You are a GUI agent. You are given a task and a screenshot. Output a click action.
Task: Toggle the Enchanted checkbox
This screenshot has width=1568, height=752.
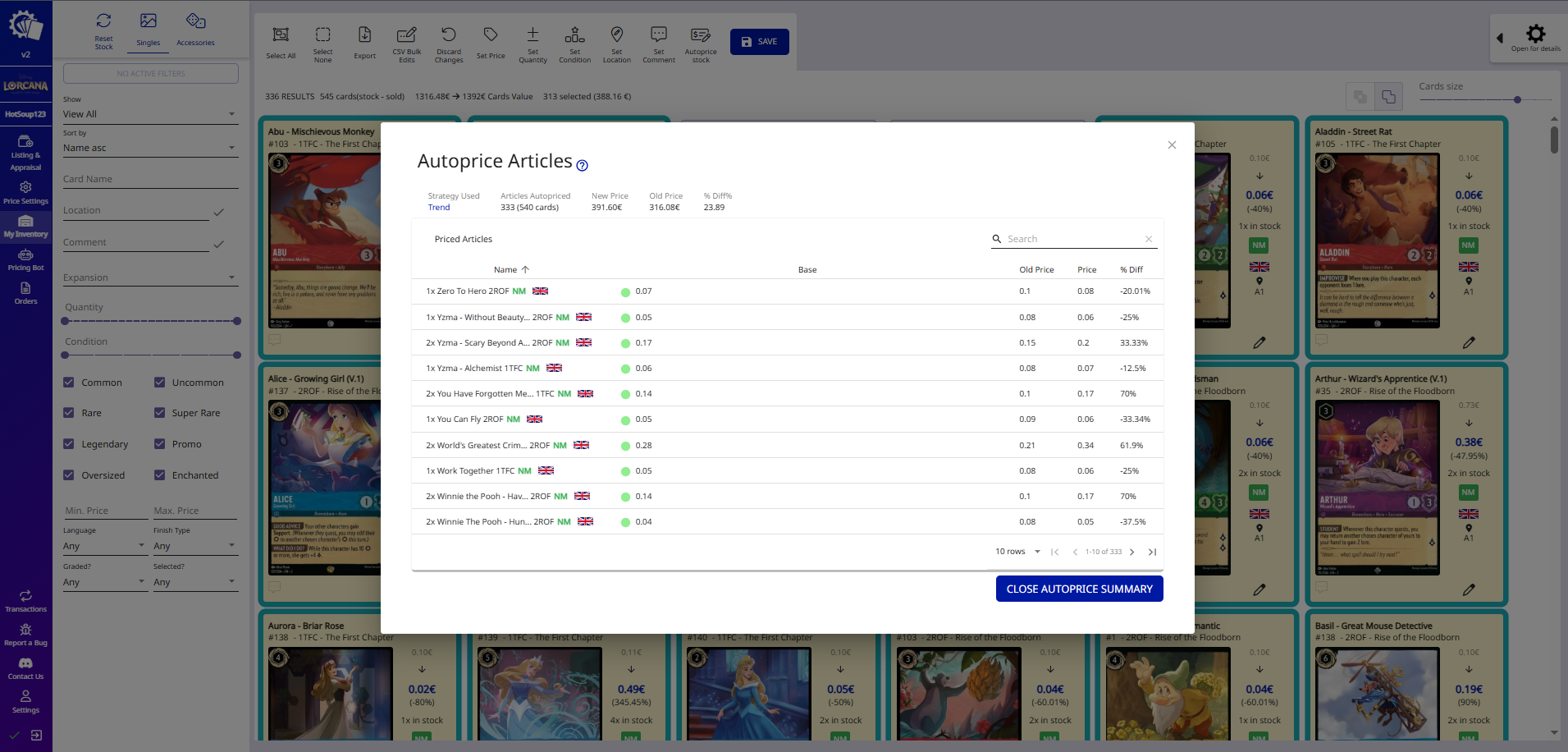[160, 475]
